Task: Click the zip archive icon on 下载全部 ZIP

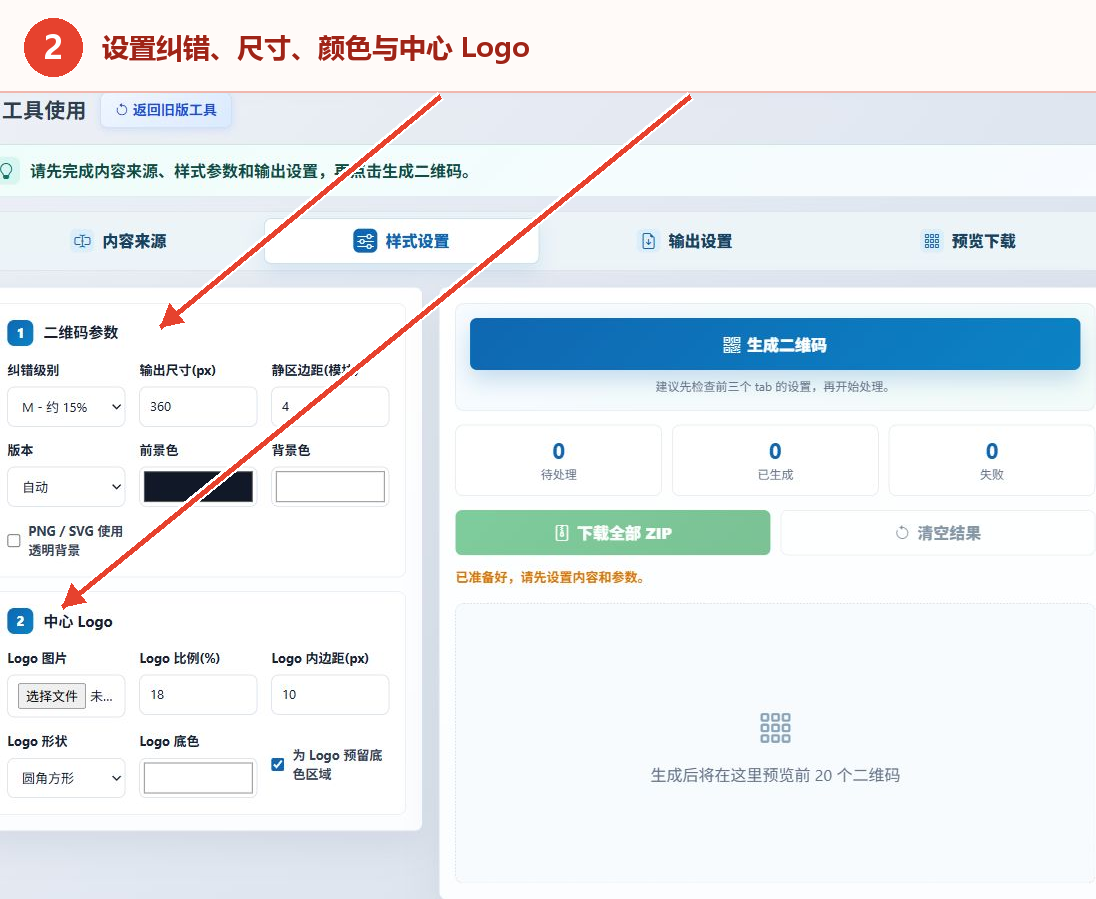Action: pyautogui.click(x=562, y=533)
